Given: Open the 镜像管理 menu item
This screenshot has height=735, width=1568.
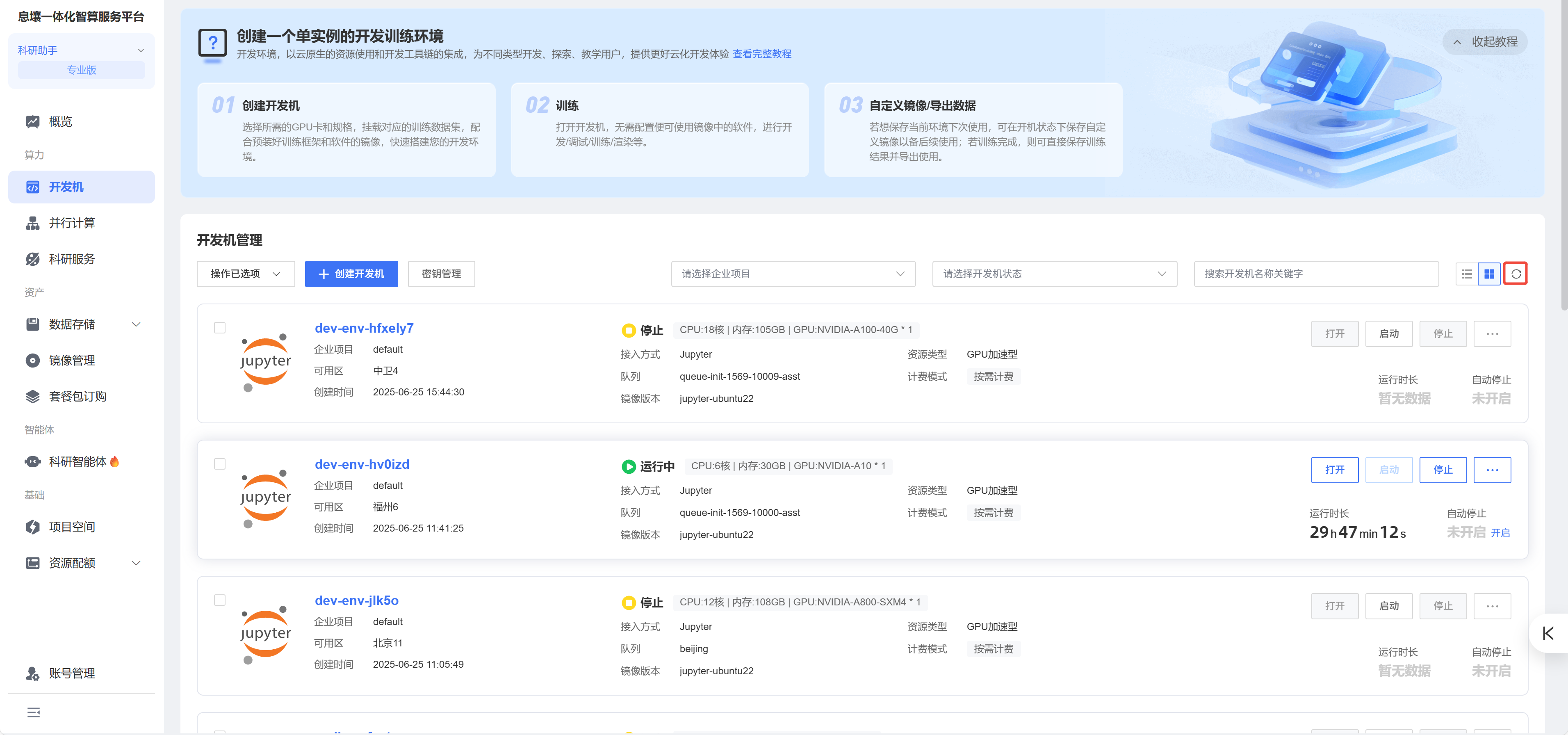Looking at the screenshot, I should pos(82,361).
